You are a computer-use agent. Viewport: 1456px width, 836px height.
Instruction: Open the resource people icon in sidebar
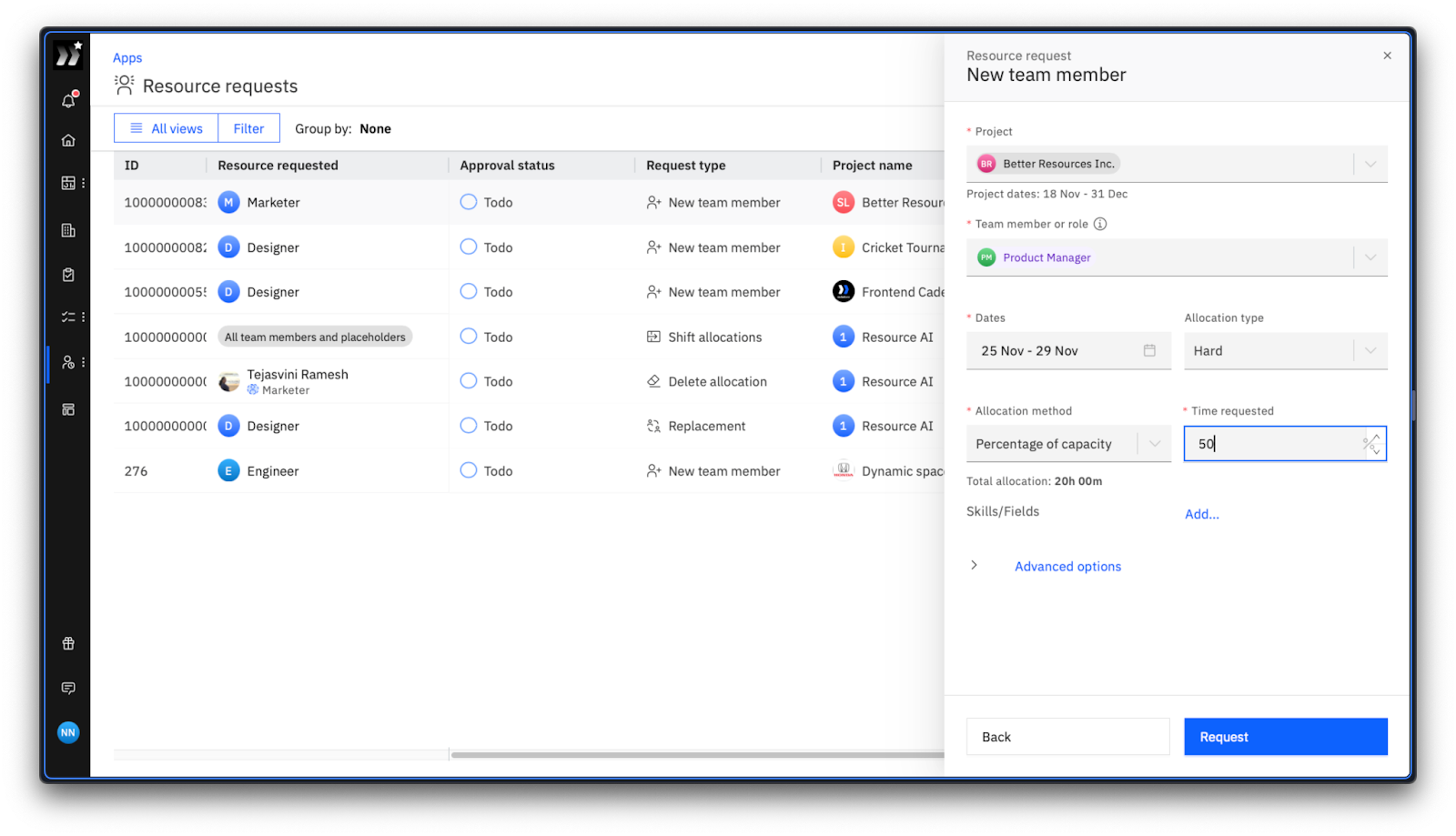[x=68, y=362]
